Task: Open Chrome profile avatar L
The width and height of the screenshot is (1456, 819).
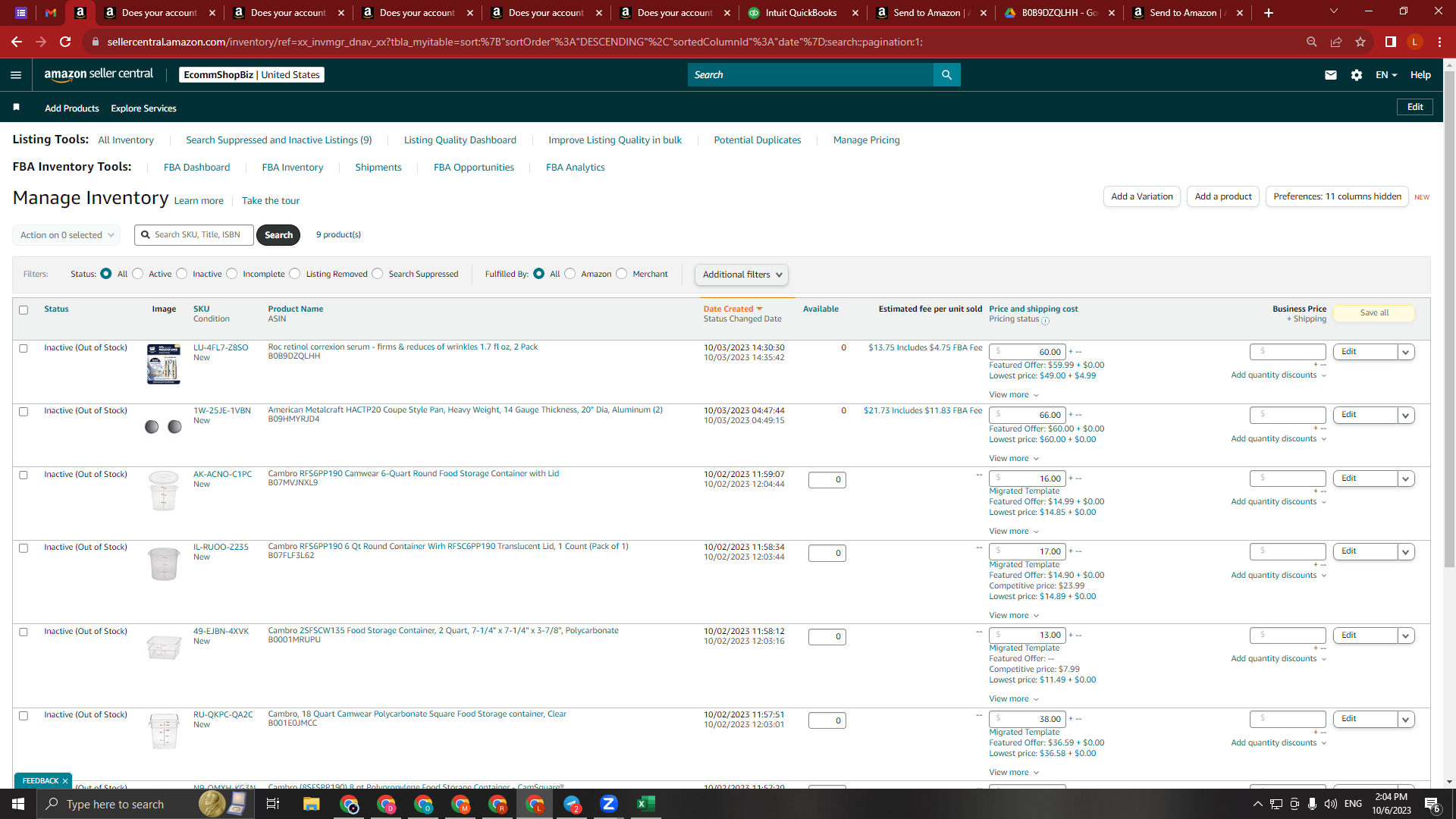Action: click(x=1415, y=42)
